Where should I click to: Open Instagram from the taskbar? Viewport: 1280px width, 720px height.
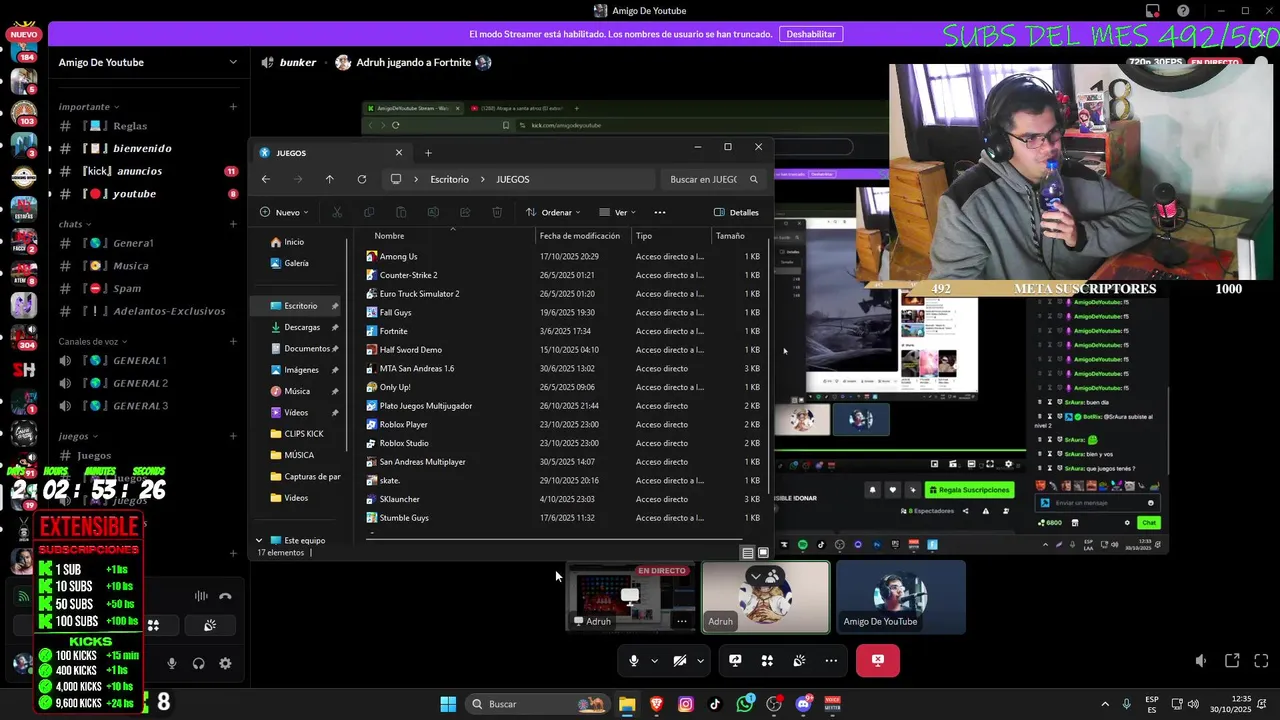tap(685, 704)
